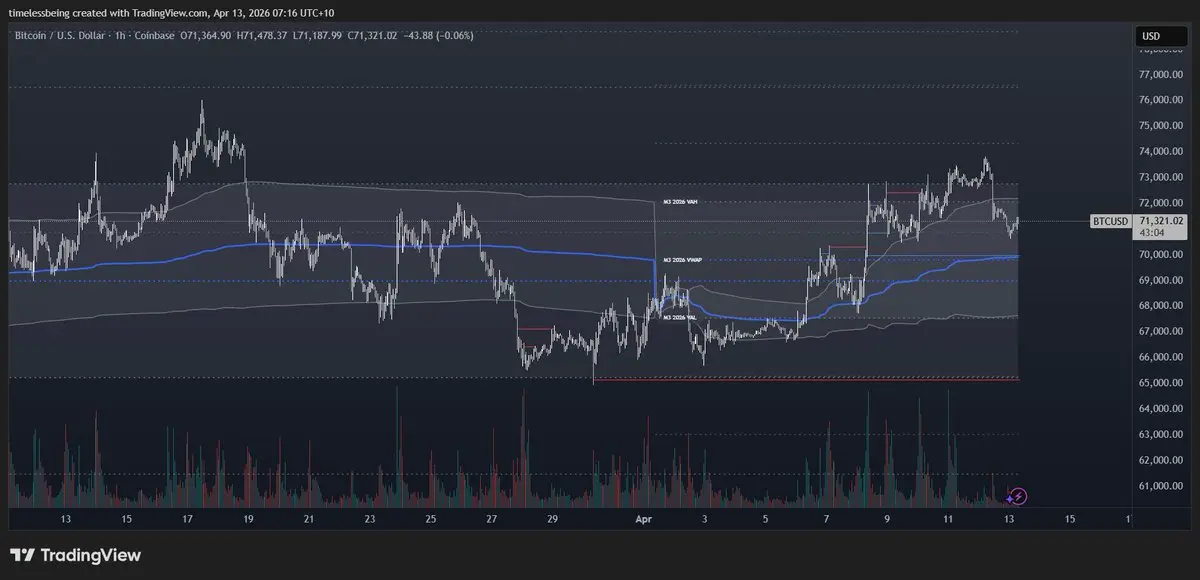Screen dimensions: 1200x580
Task: Click the 70,000.00 price axis label
Action: [x=1160, y=255]
